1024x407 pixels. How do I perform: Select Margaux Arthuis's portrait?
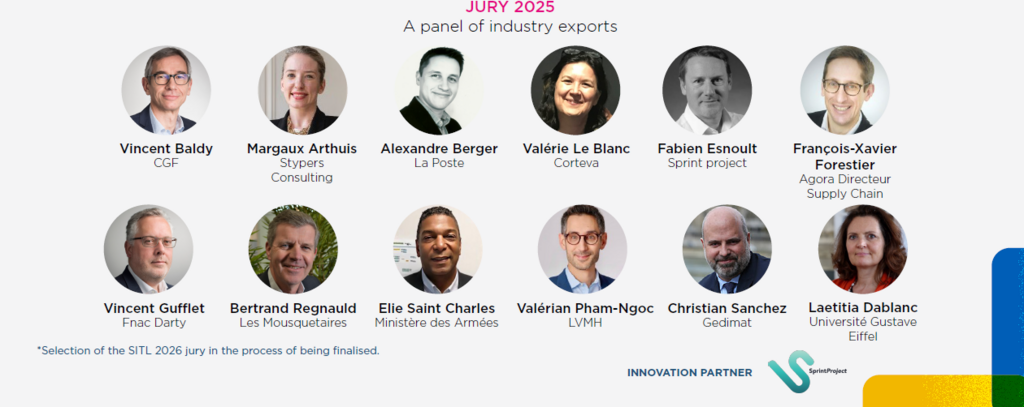point(302,90)
